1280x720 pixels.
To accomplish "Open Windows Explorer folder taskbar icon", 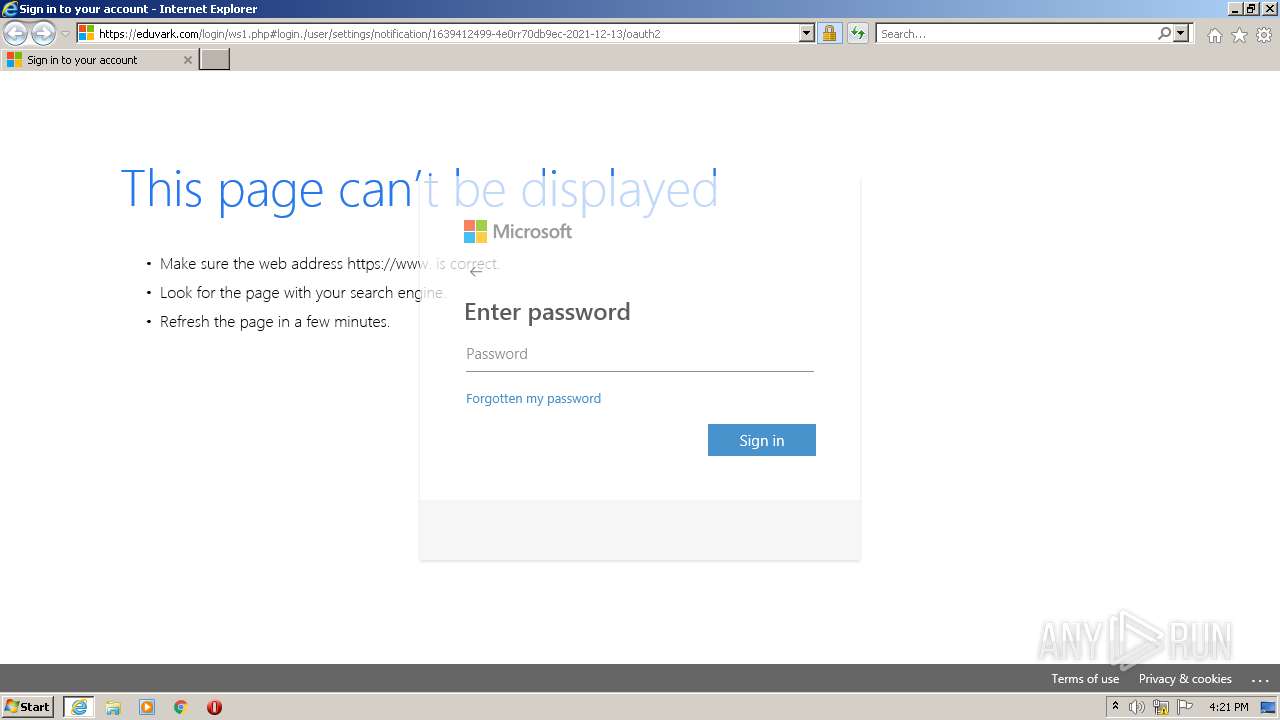I will [x=113, y=707].
